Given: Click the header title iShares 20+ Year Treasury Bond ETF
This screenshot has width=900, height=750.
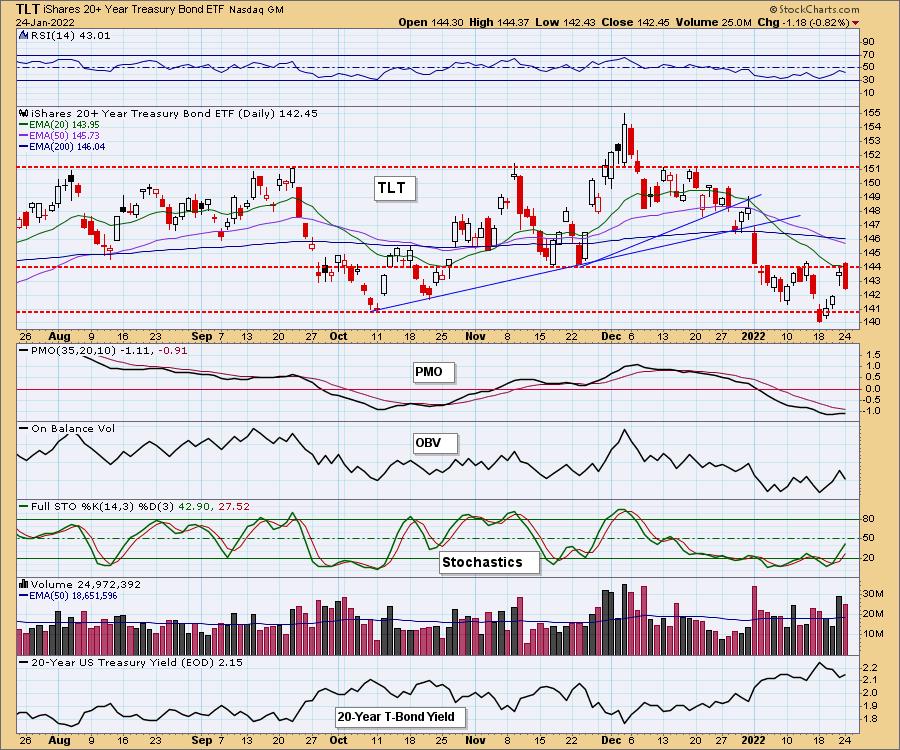Looking at the screenshot, I should (x=134, y=10).
